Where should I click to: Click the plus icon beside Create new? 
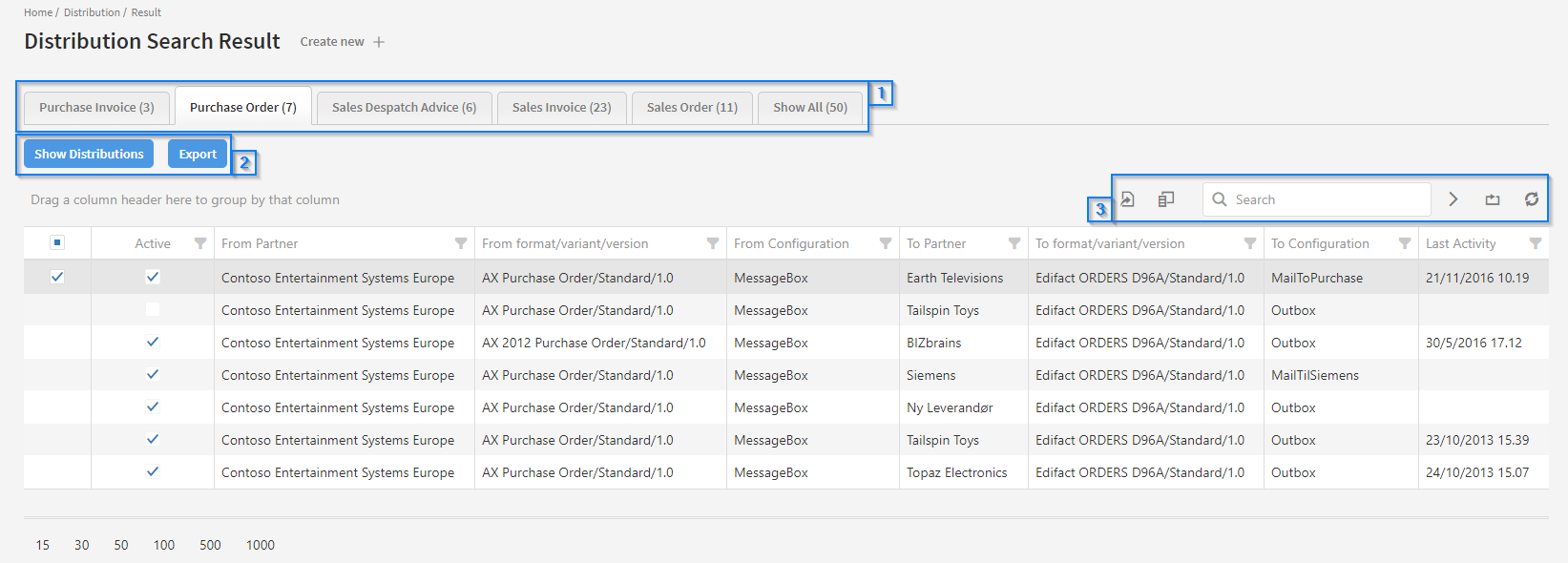click(x=379, y=42)
